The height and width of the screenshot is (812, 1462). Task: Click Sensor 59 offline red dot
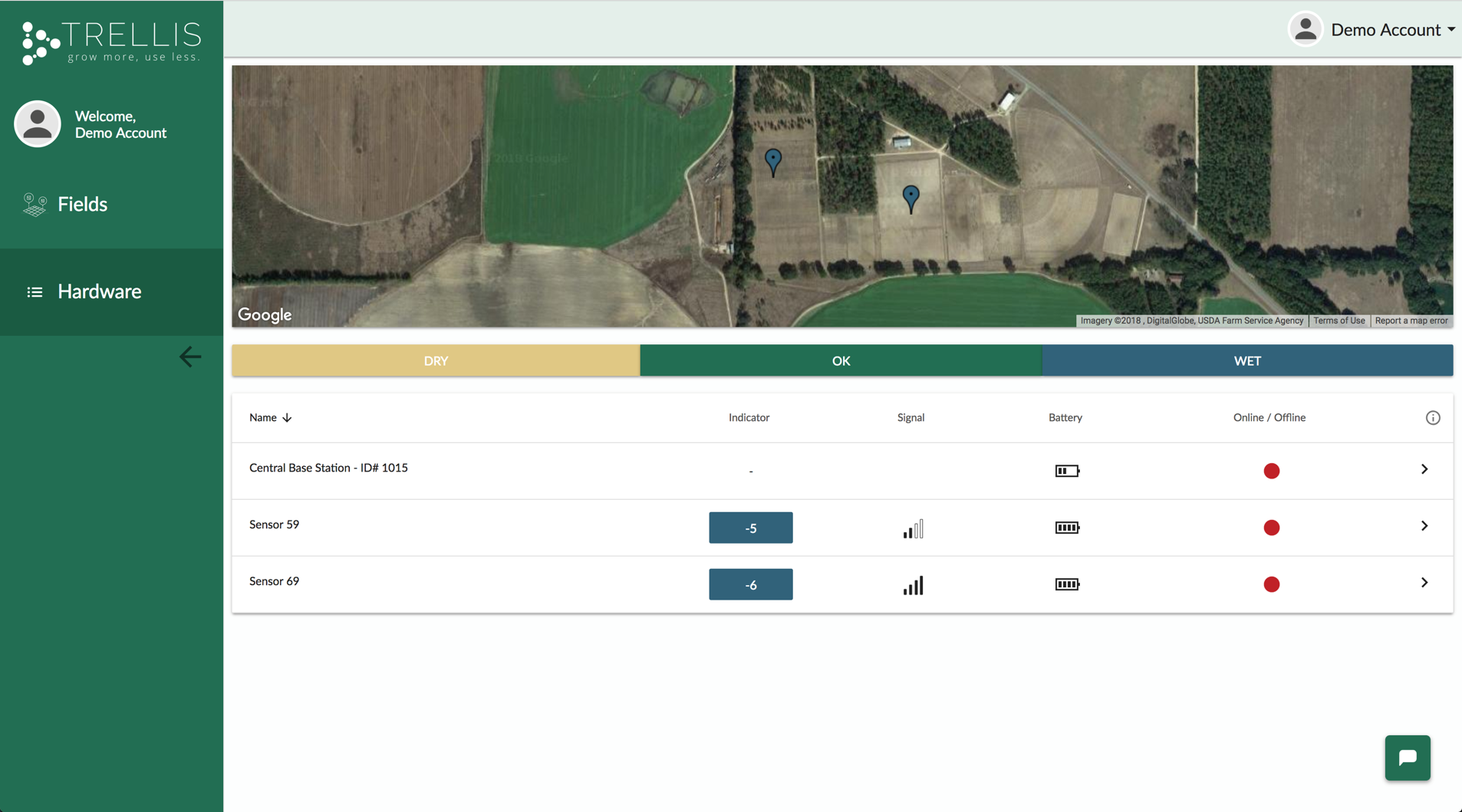1271,528
